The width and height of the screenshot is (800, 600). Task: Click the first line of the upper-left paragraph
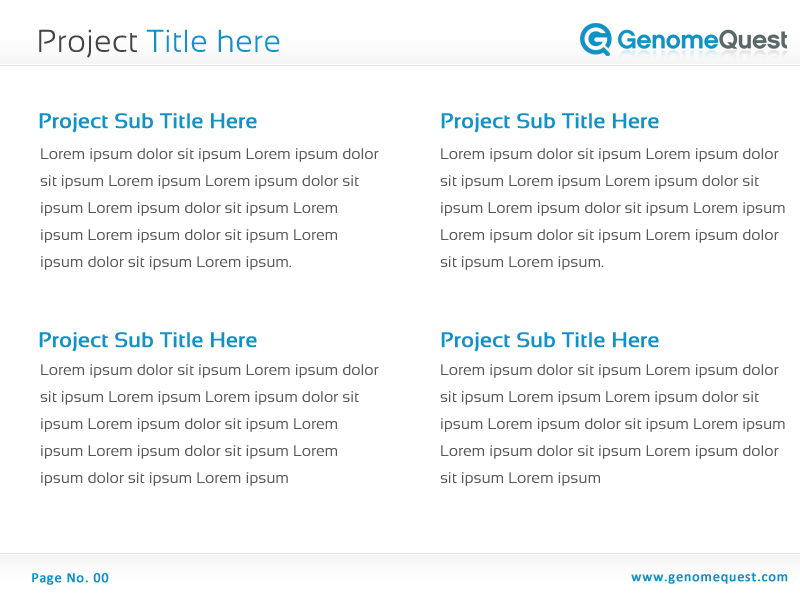(209, 154)
